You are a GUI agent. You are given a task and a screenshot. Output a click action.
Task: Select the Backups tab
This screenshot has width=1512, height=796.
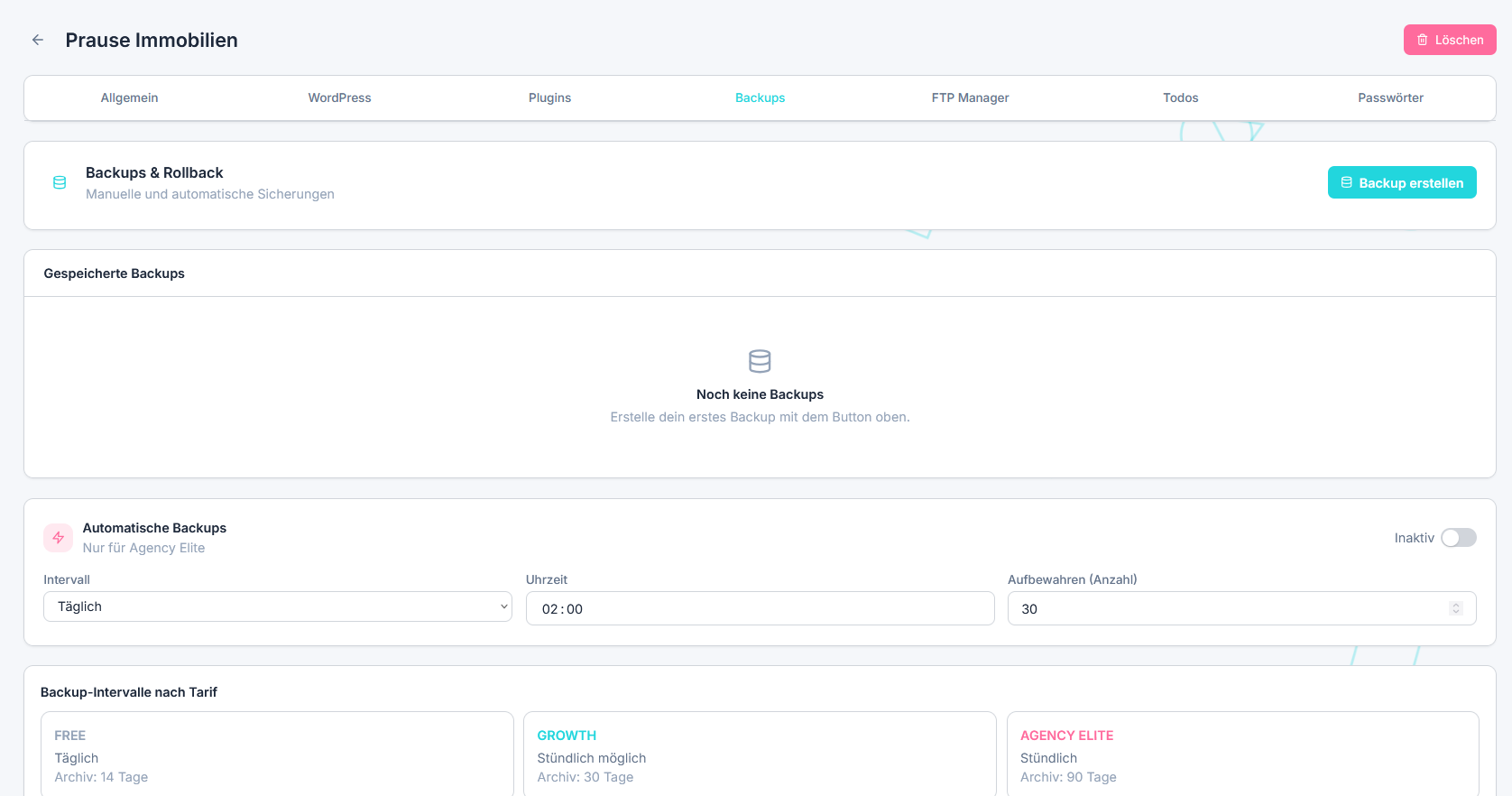pos(760,97)
